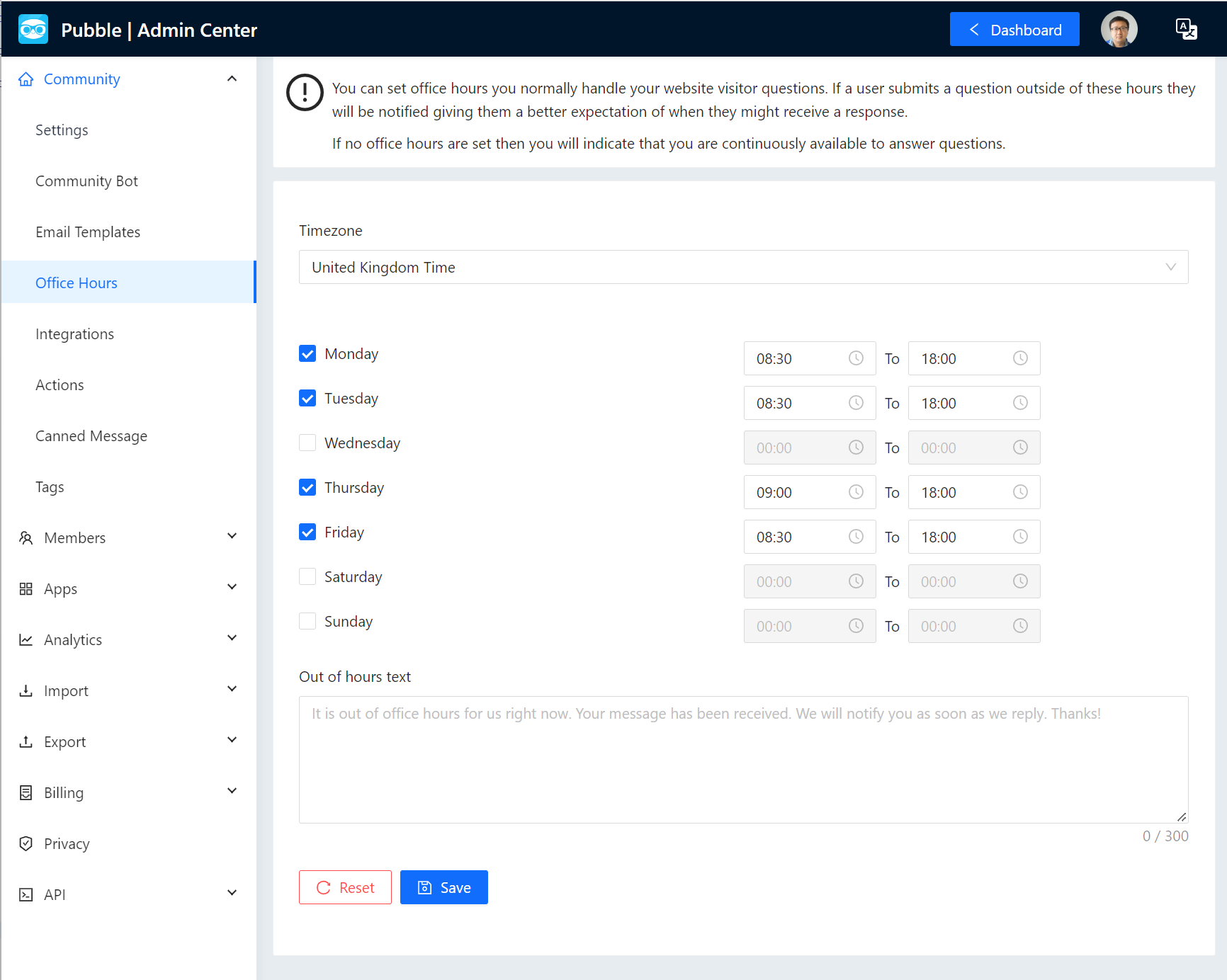Select Canned Message in the sidebar

pyautogui.click(x=91, y=435)
